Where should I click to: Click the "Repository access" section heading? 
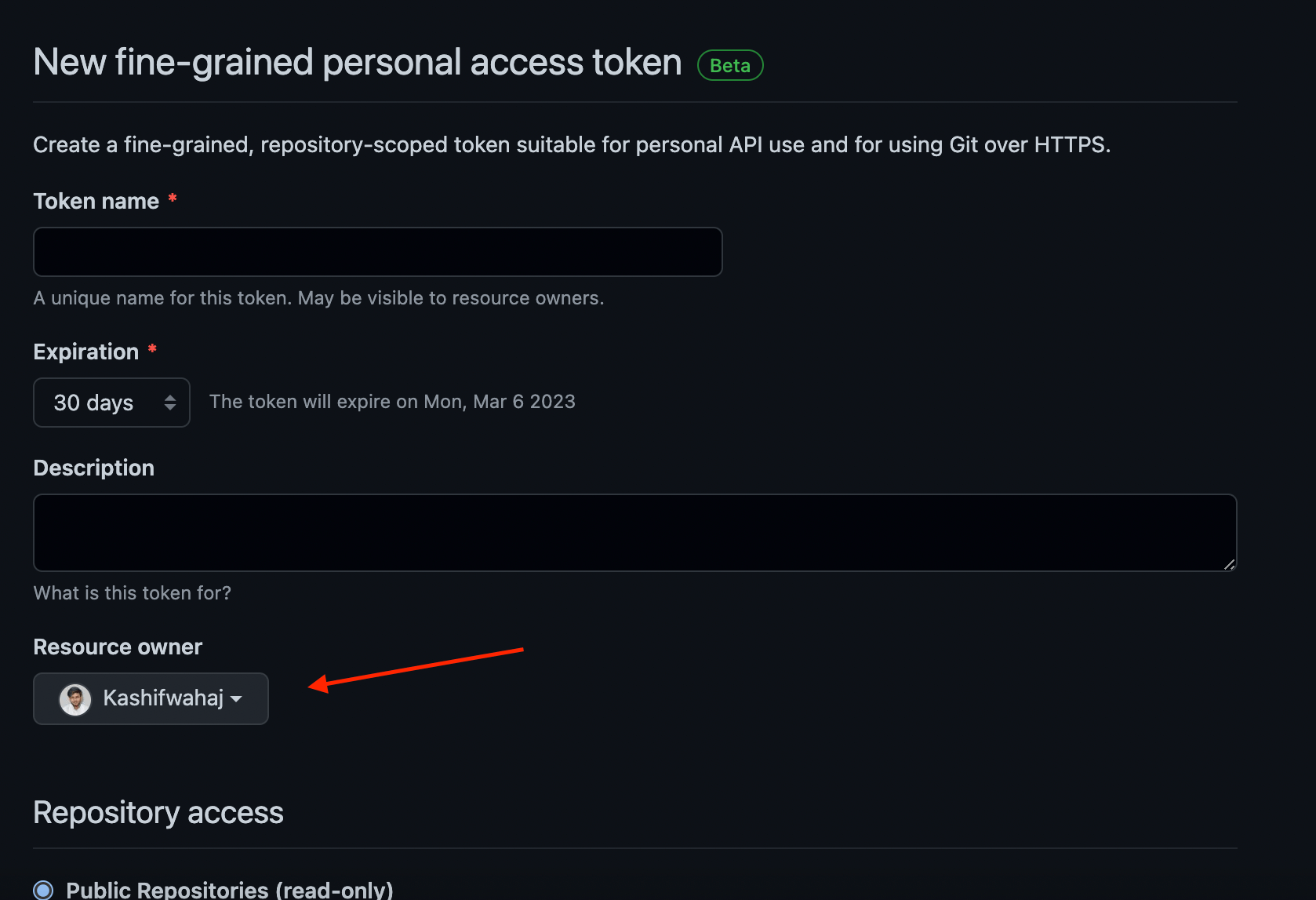coord(158,812)
